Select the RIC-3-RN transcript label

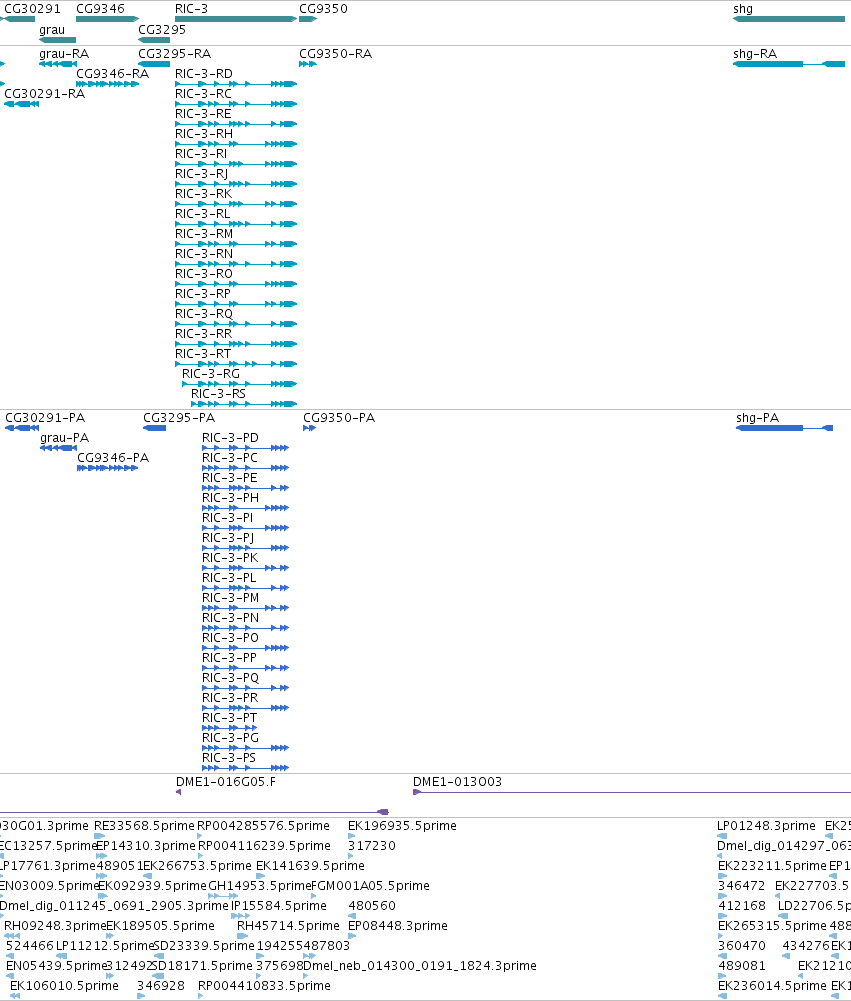pos(204,254)
